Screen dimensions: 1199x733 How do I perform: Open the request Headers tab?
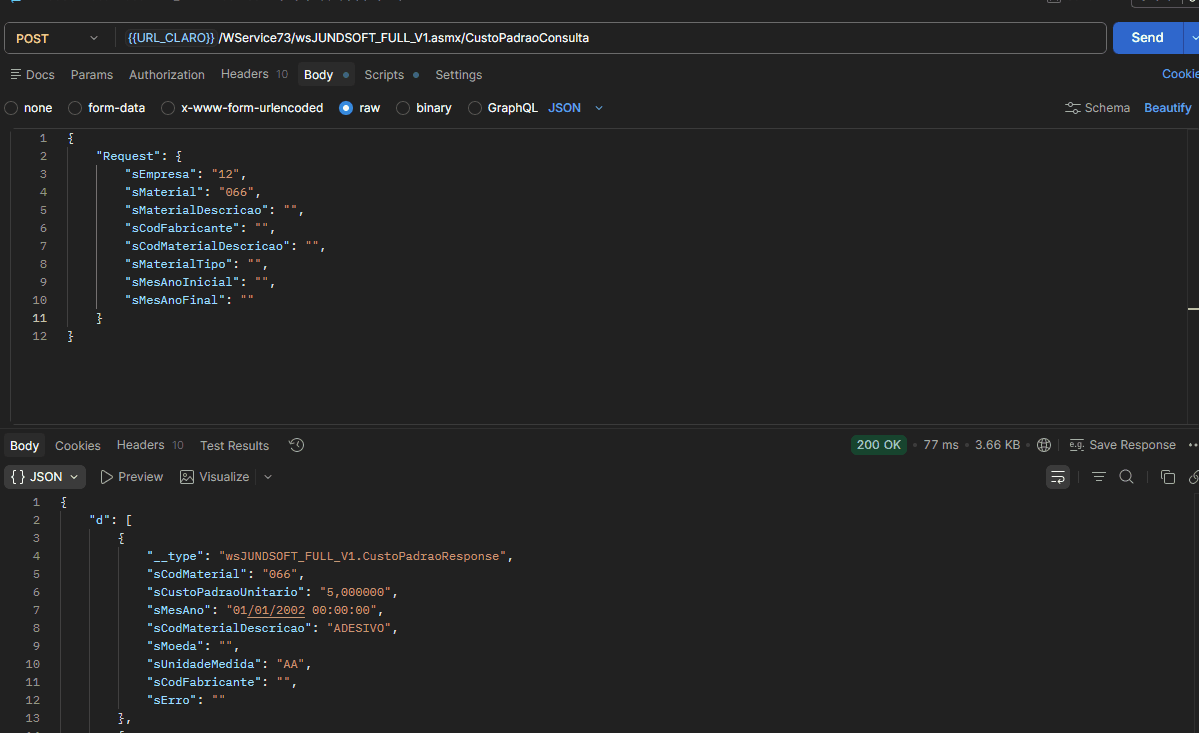pos(254,74)
